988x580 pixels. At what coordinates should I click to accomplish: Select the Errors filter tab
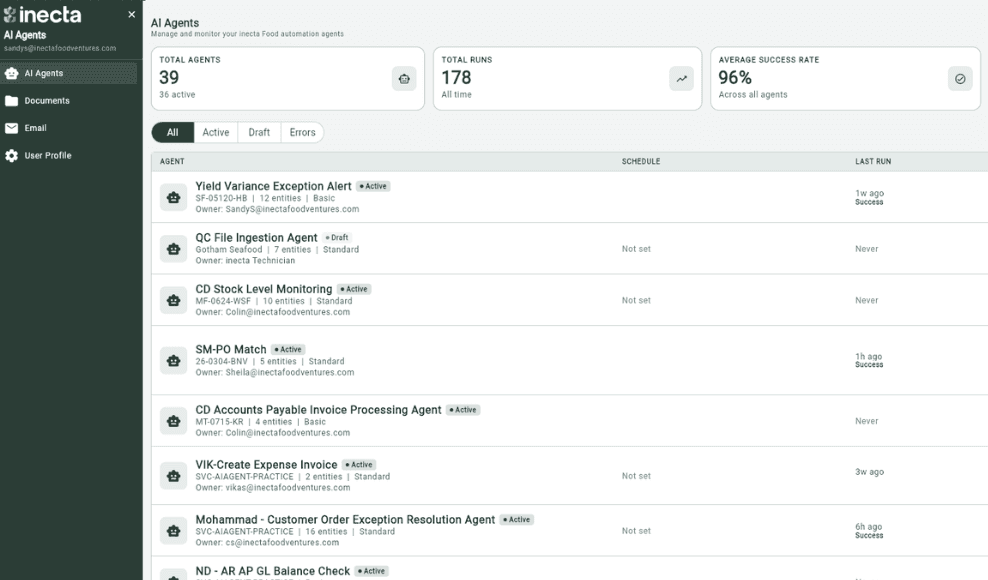click(x=302, y=132)
